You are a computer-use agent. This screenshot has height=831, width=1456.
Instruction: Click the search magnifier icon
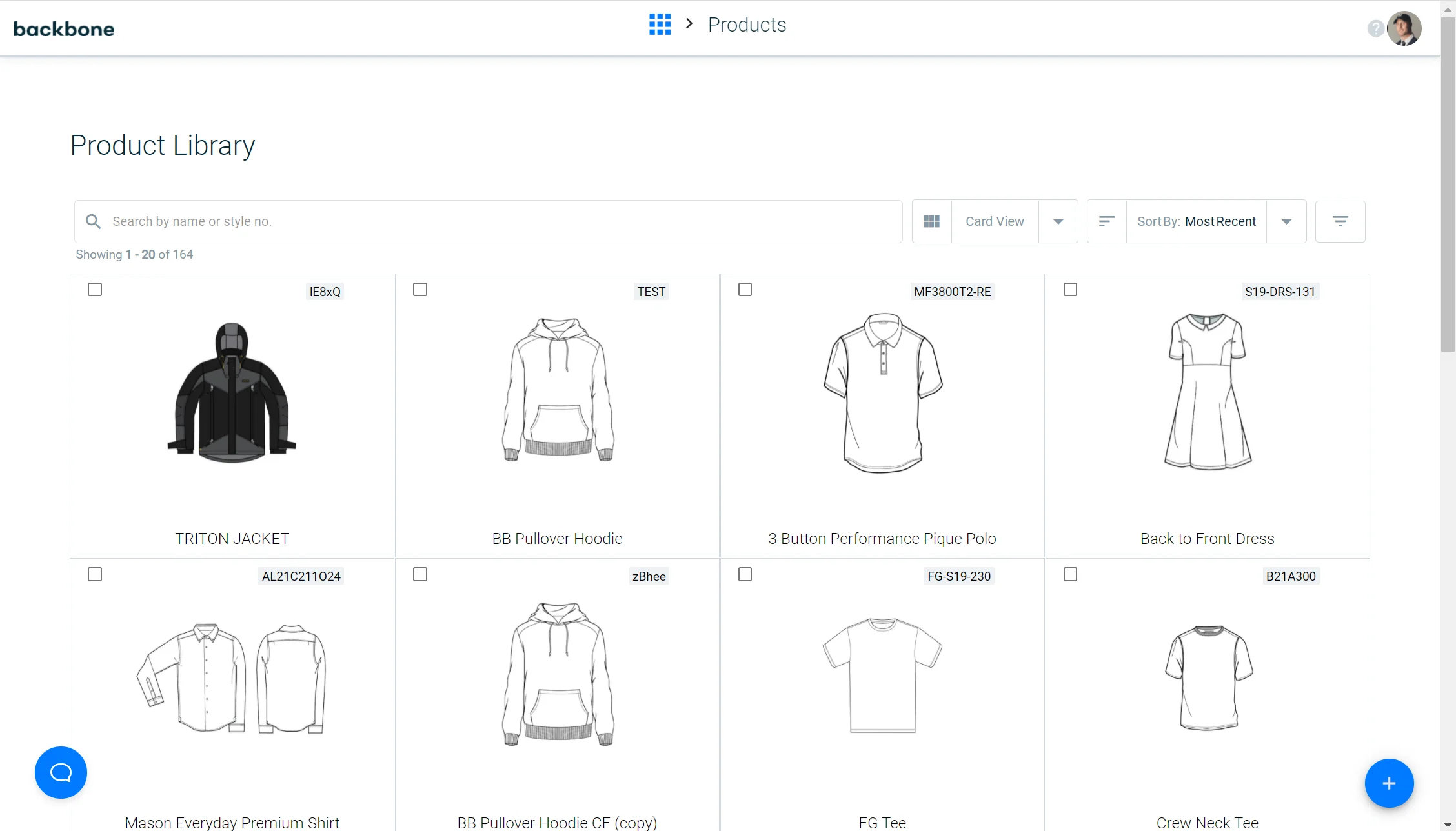[94, 221]
